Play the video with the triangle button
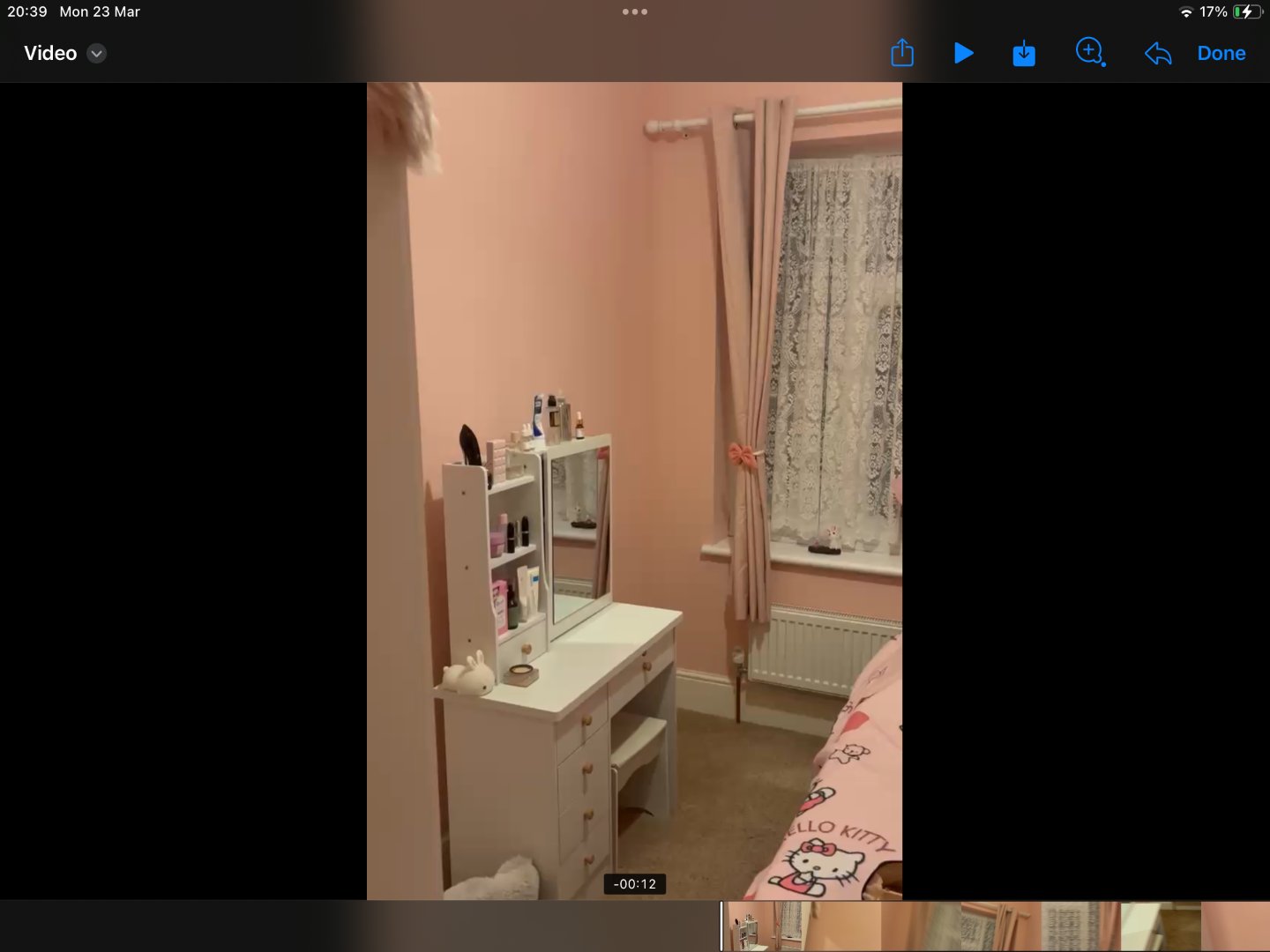The image size is (1270, 952). point(963,53)
